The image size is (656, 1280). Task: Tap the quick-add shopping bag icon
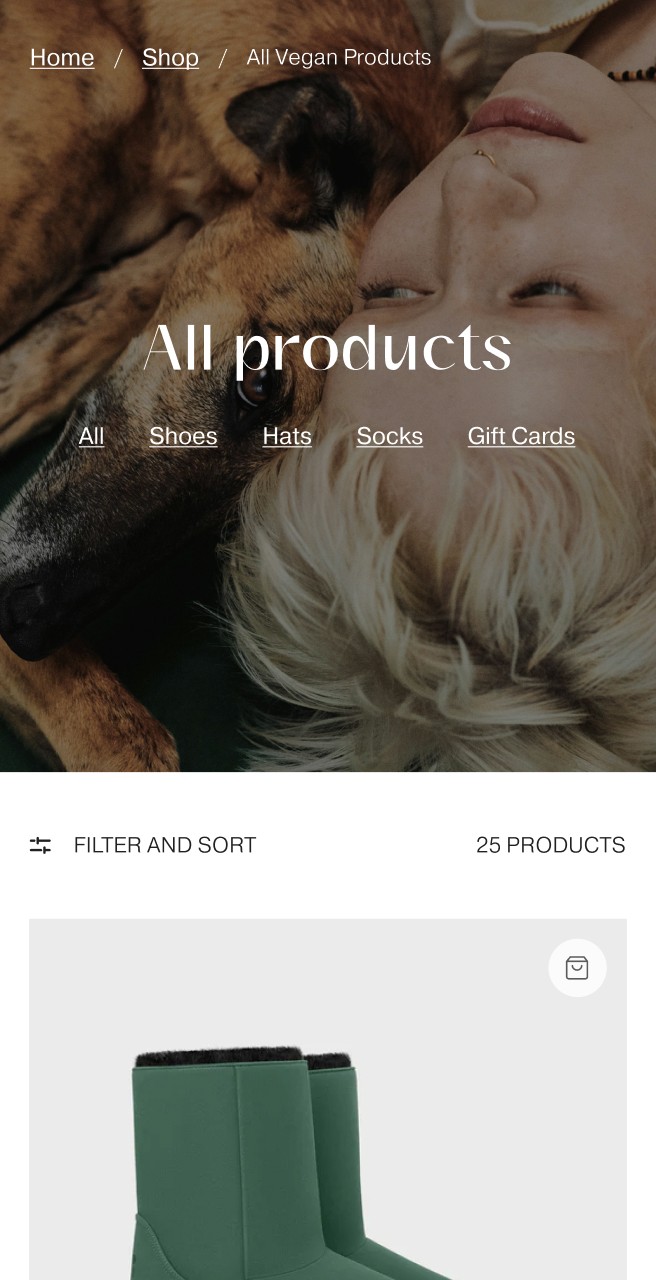pos(577,968)
